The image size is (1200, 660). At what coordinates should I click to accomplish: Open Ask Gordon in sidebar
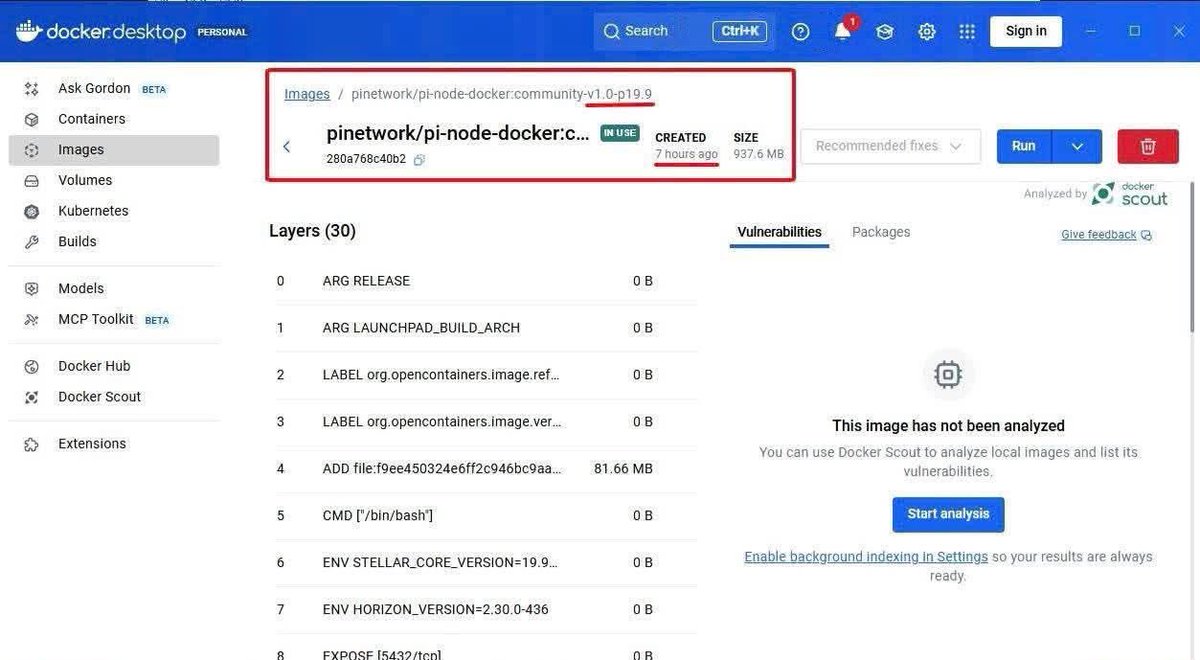tap(114, 89)
